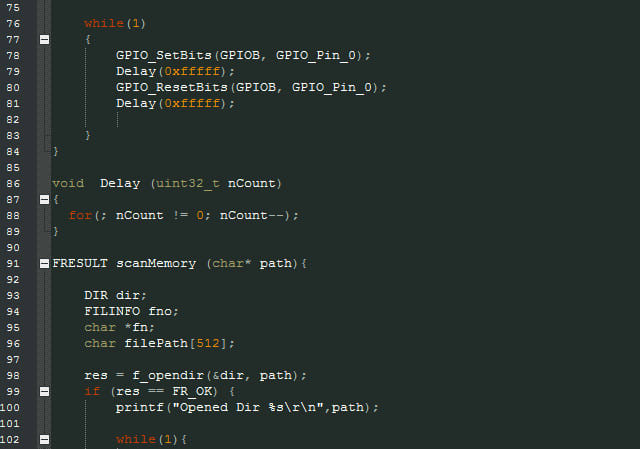
Task: Click line number 91 in the gutter
Action: click(x=13, y=264)
